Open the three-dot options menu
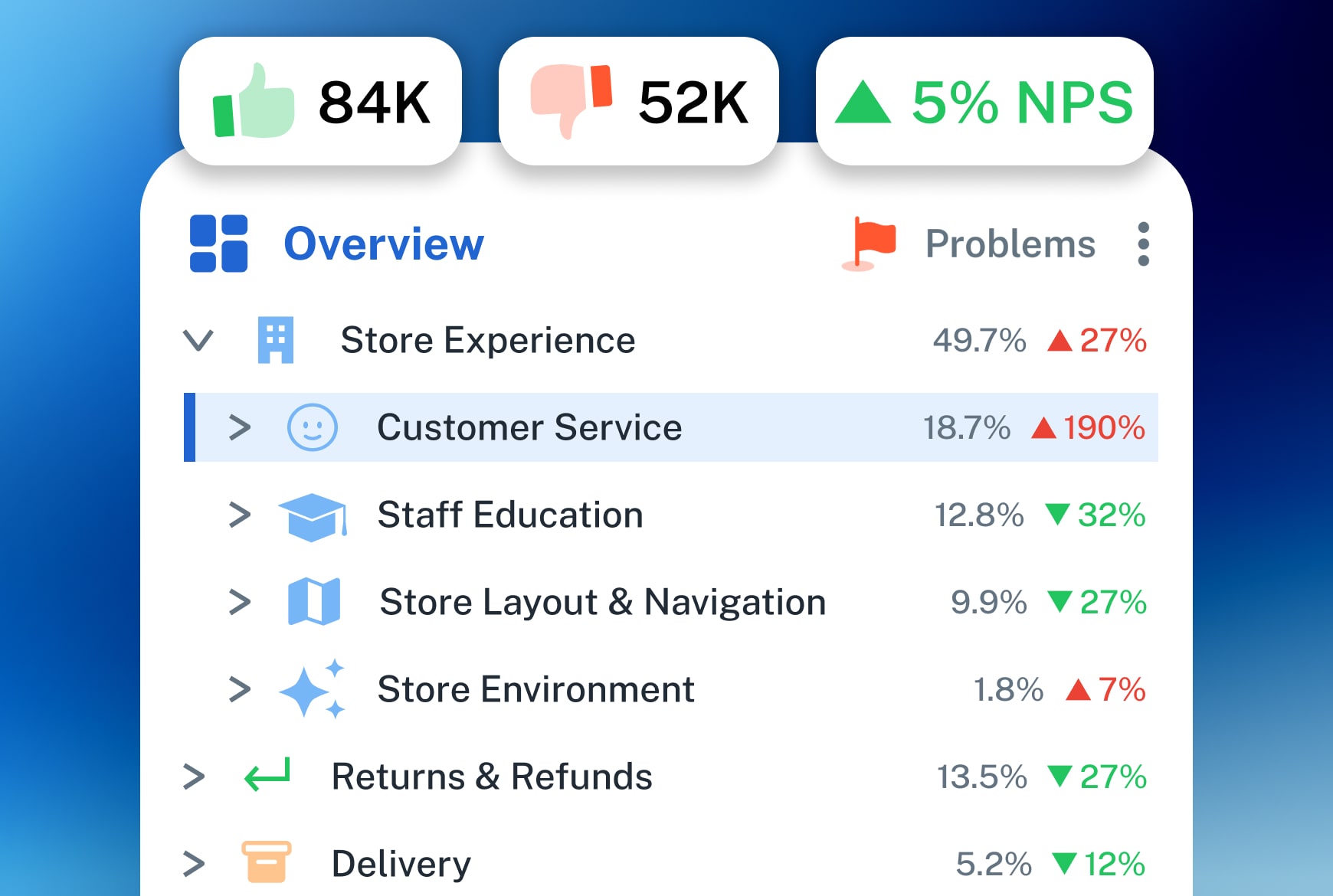 pos(1144,244)
